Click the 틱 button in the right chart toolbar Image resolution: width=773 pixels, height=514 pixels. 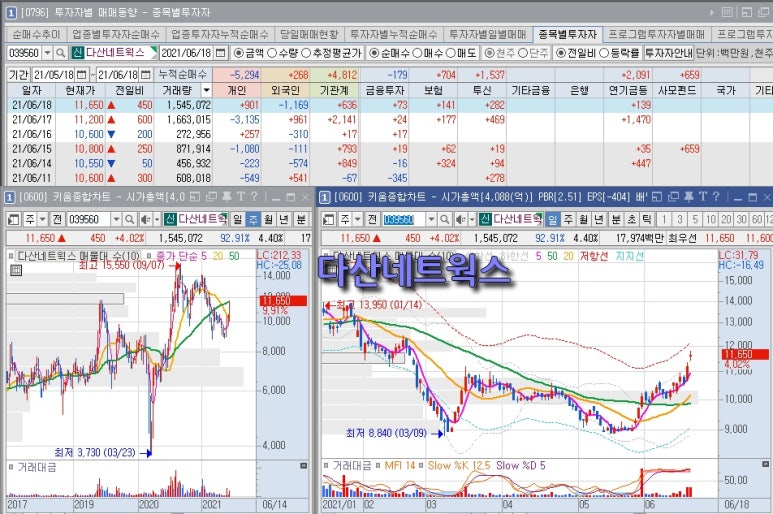pyautogui.click(x=647, y=219)
